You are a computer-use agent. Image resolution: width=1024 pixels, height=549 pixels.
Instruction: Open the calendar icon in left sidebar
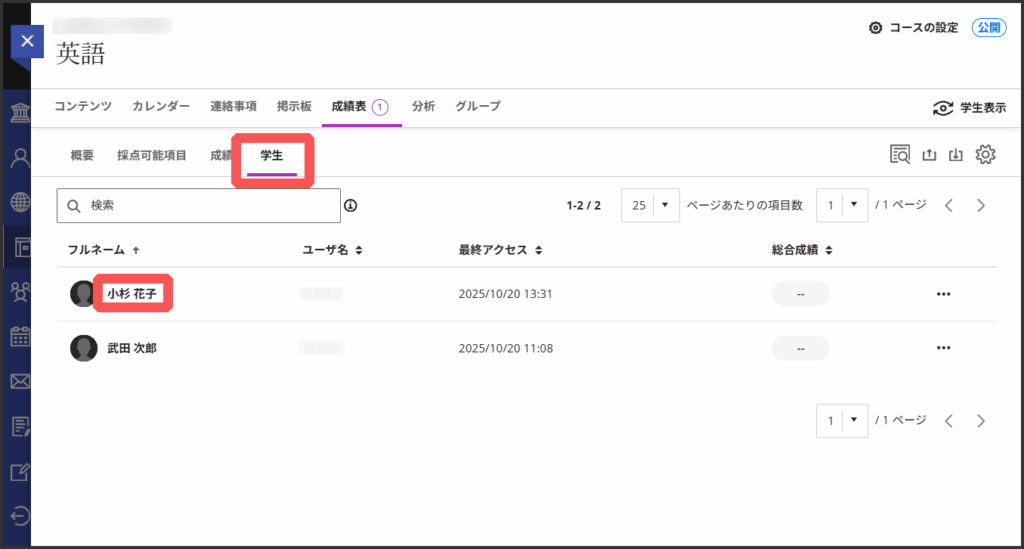coord(19,336)
